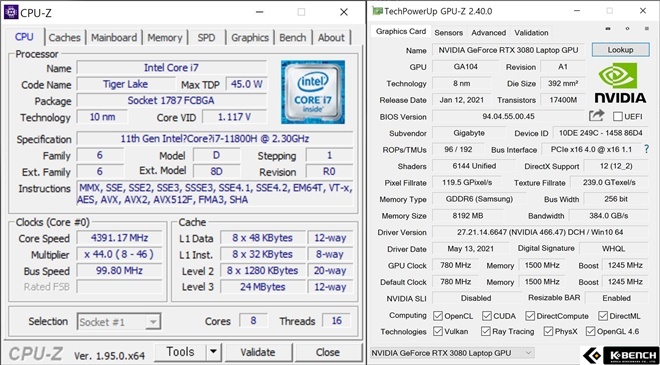
Task: Switch to the Caches tab
Action: tap(65, 37)
